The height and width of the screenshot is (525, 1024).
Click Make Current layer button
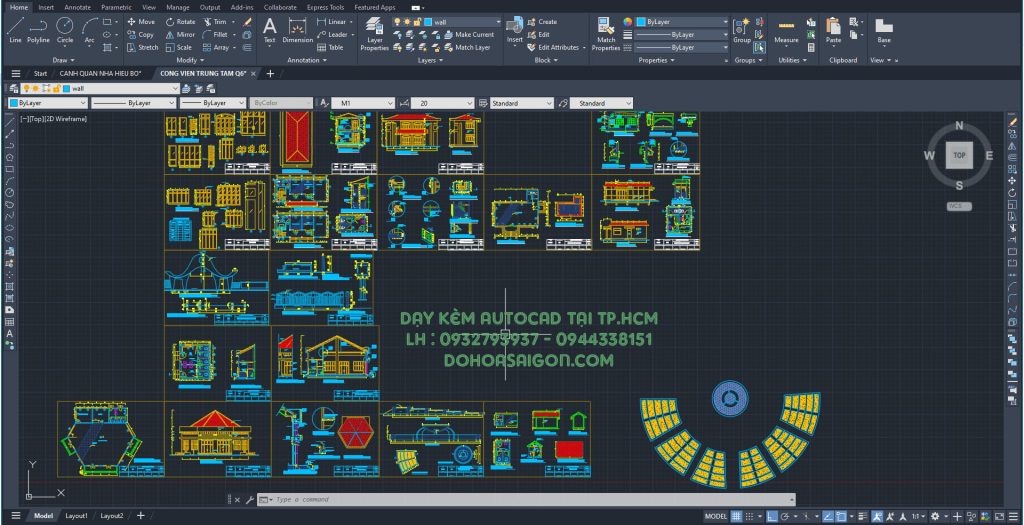469,35
